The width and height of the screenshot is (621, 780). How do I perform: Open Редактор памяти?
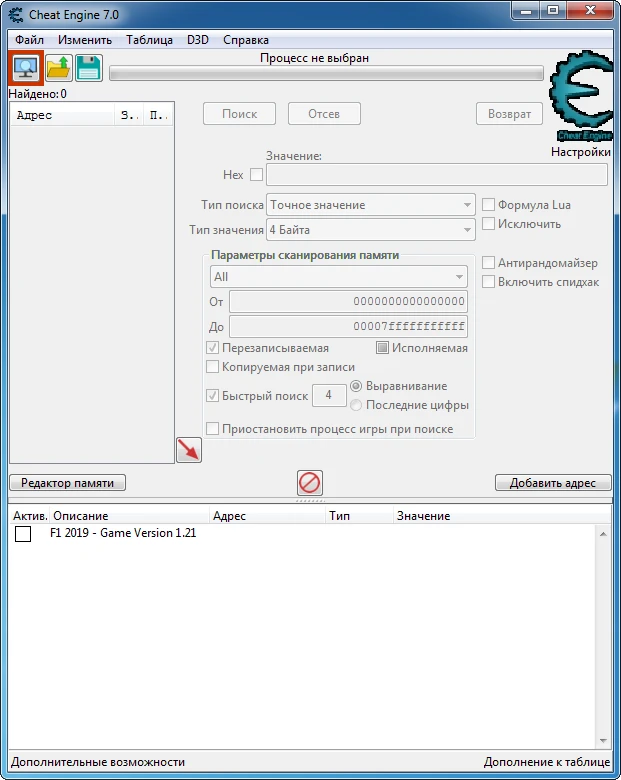coord(67,483)
